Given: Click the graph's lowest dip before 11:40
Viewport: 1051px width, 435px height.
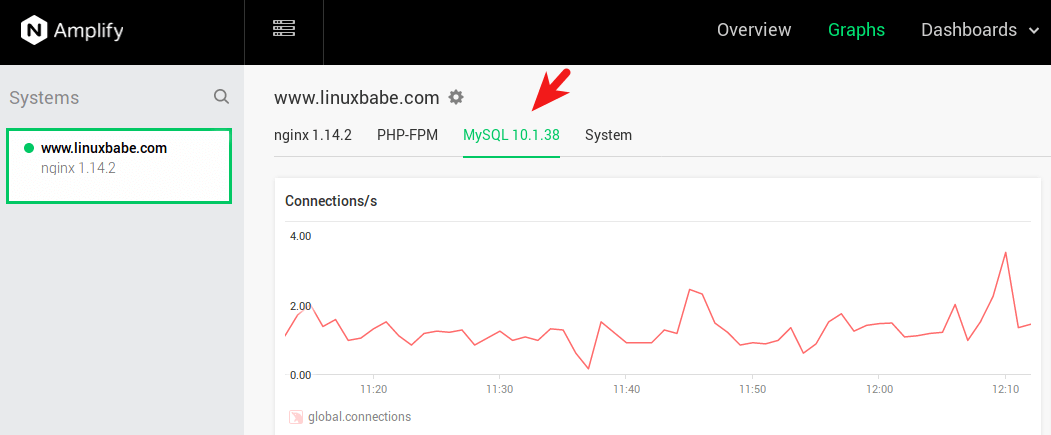Looking at the screenshot, I should (x=588, y=368).
